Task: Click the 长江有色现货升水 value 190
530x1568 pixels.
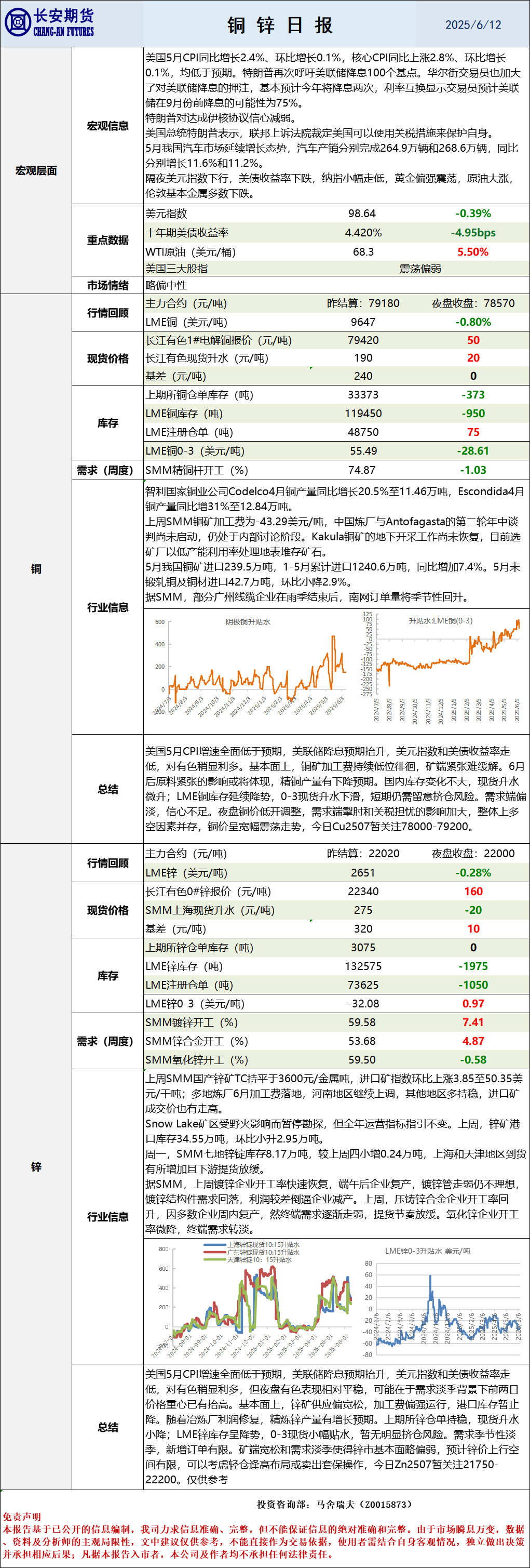Action: tap(363, 358)
